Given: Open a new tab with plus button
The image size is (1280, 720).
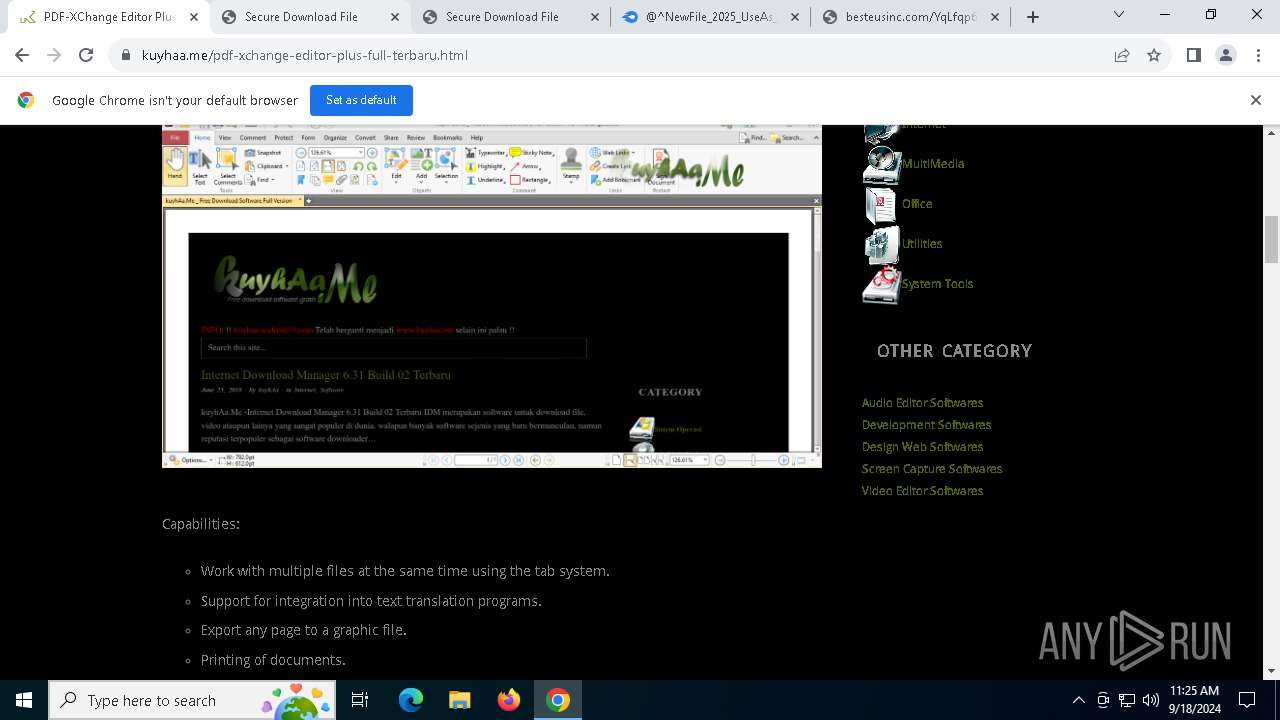Looking at the screenshot, I should coord(1033,16).
